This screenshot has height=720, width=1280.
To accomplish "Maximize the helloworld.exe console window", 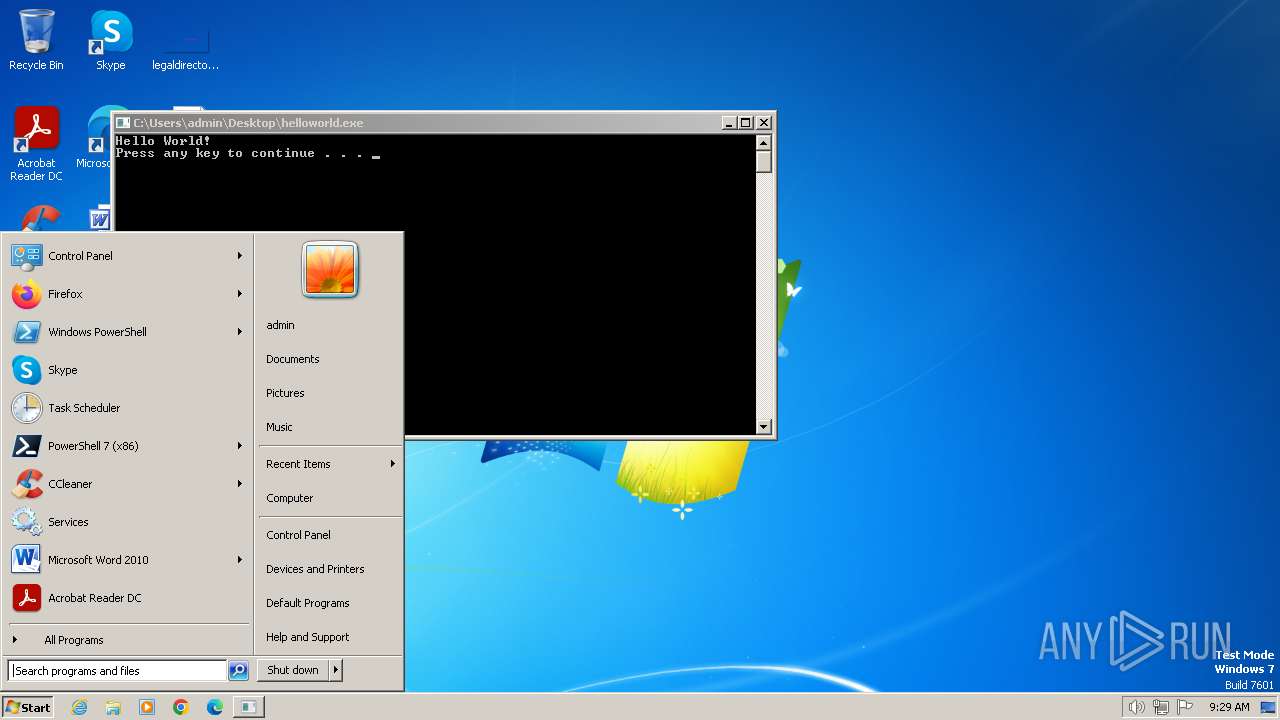I will pos(746,123).
